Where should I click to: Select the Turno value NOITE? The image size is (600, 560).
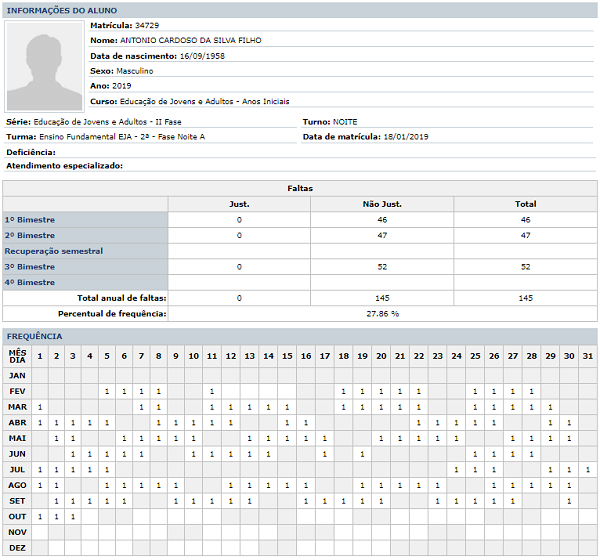coord(345,122)
